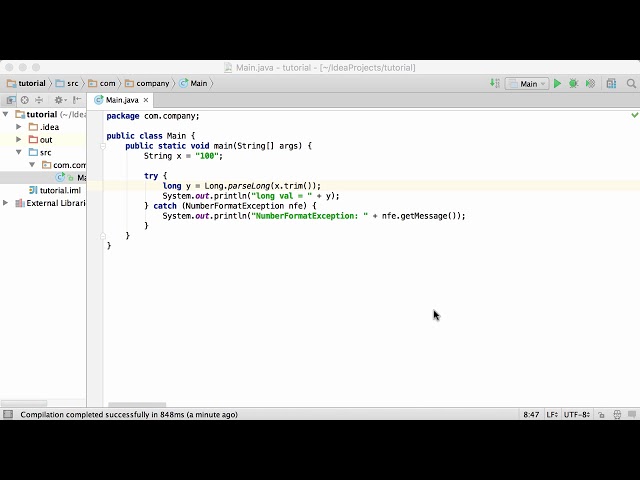Click the "100" string literal
640x480 pixels.
[x=207, y=156]
